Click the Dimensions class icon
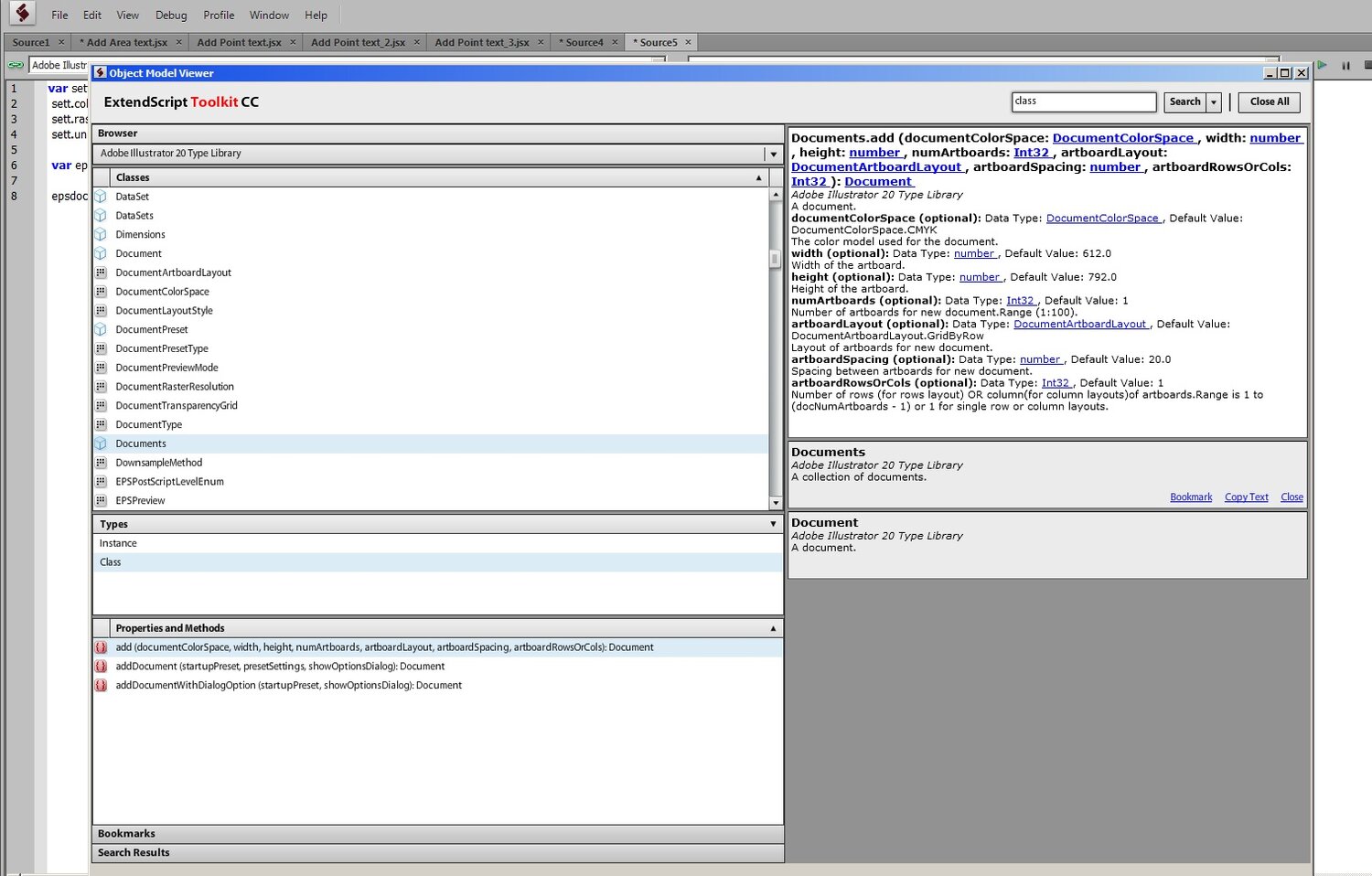 coord(101,235)
